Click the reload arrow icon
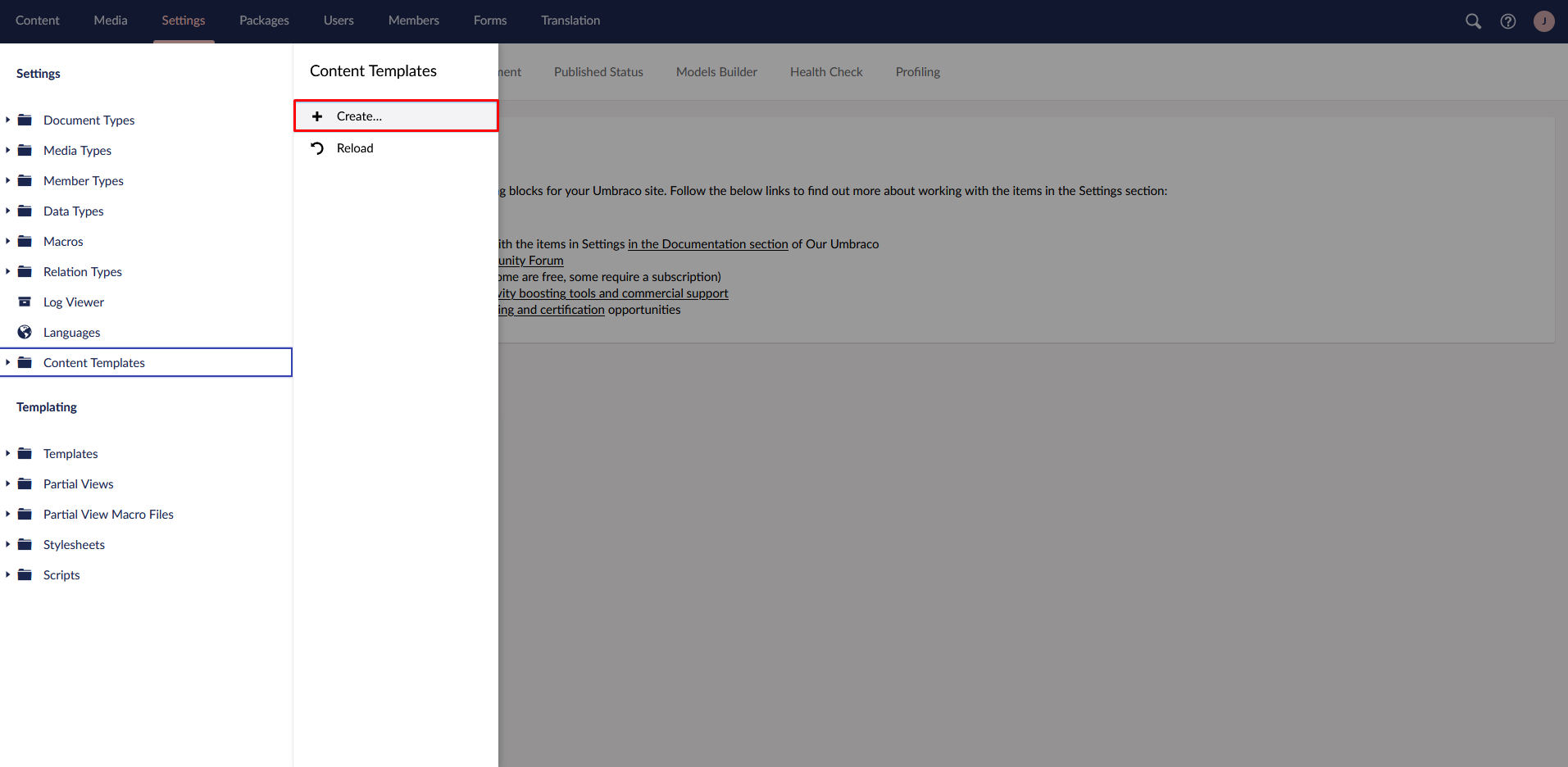 tap(317, 148)
